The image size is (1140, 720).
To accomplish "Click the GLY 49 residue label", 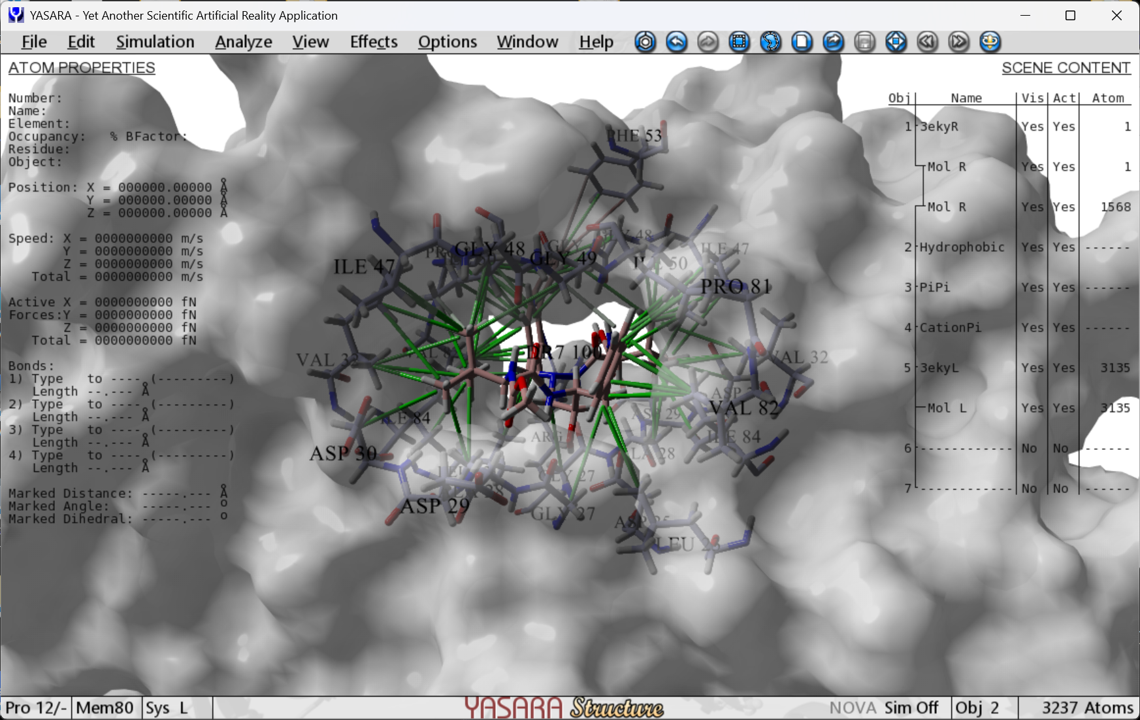I will [563, 258].
